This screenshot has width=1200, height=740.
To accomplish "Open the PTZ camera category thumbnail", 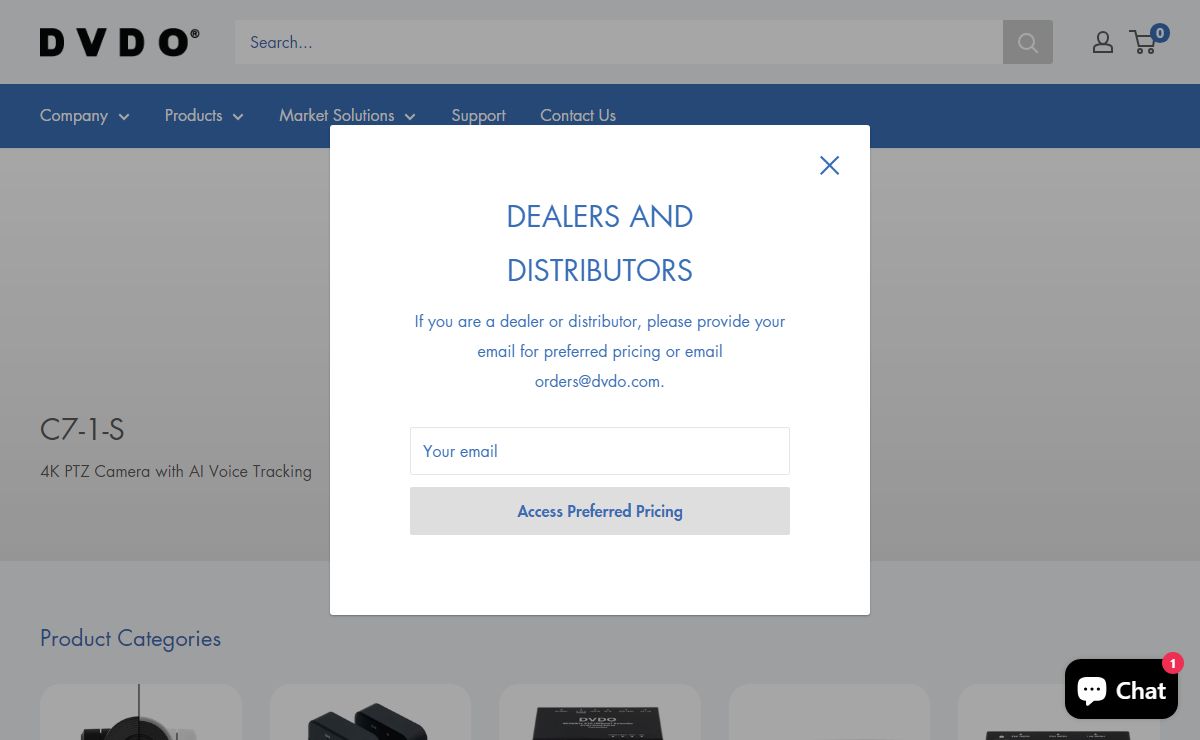I will (x=141, y=712).
